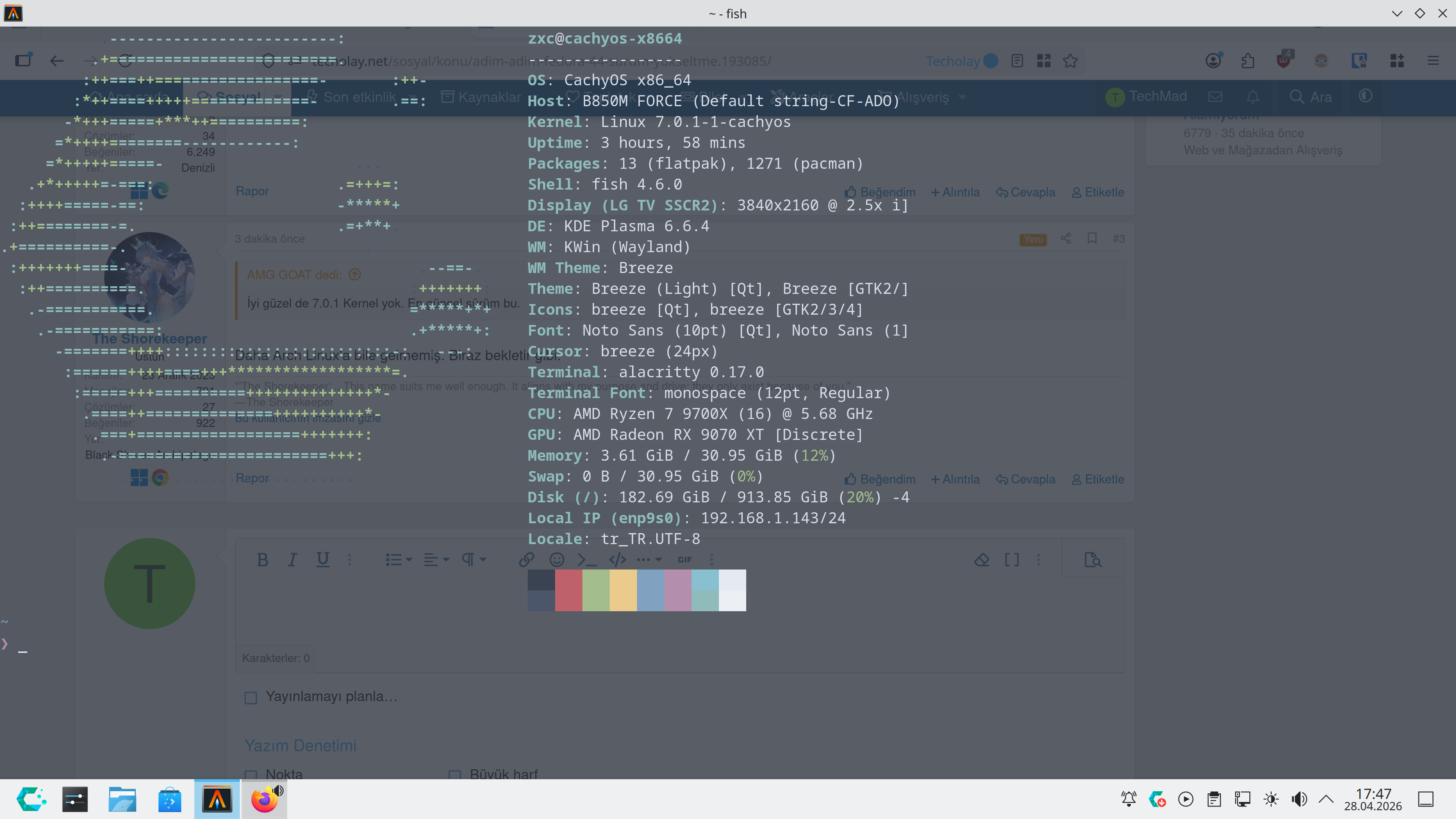1456x819 pixels.
Task: Expand Alışveriş dropdown arrow
Action: coord(962,97)
